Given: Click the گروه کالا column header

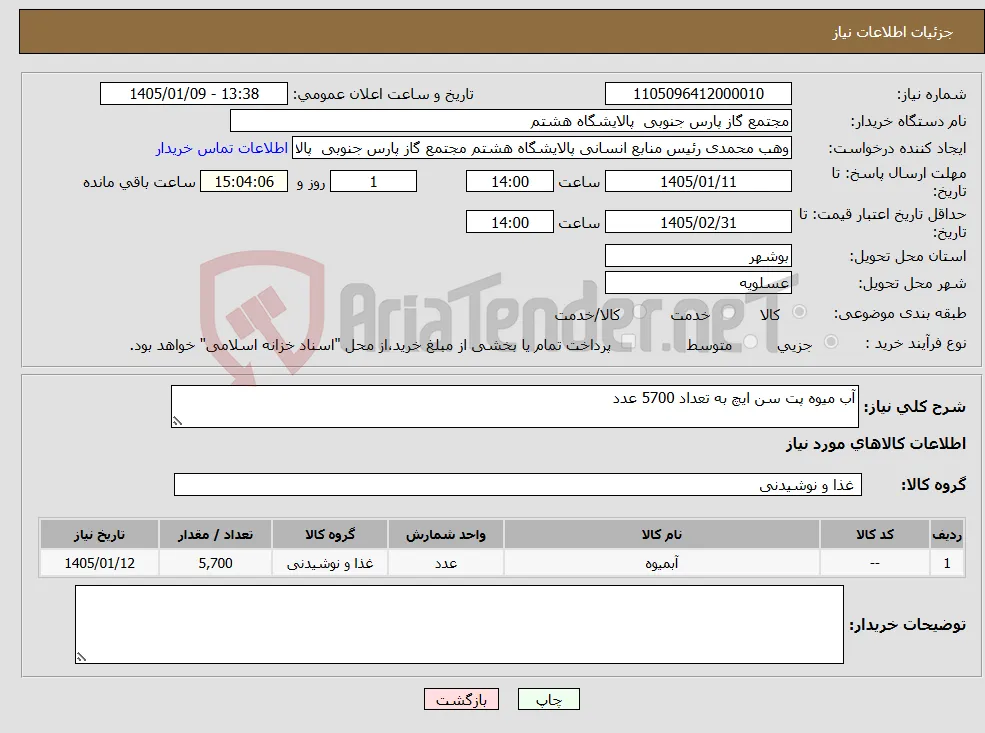Looking at the screenshot, I should (x=330, y=535).
